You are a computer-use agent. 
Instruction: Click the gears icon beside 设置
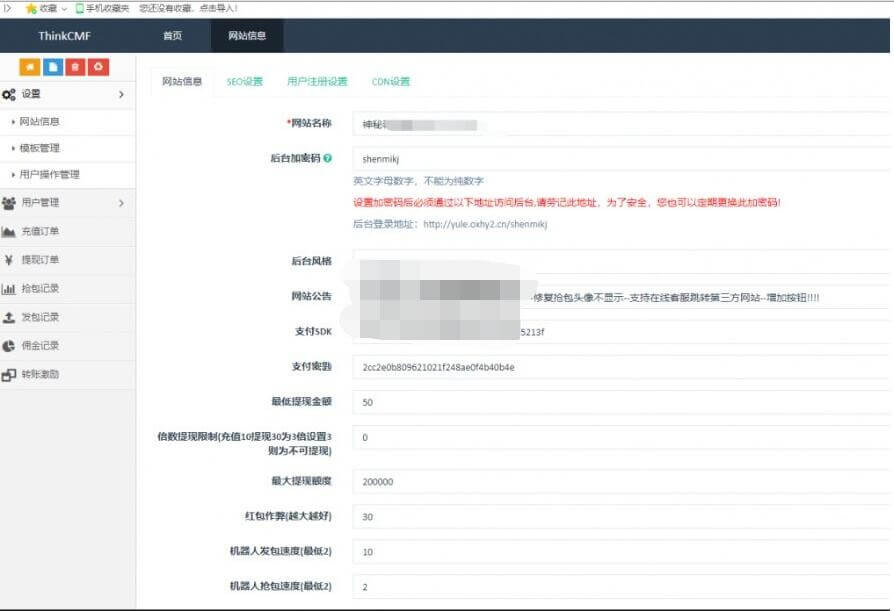tap(9, 95)
